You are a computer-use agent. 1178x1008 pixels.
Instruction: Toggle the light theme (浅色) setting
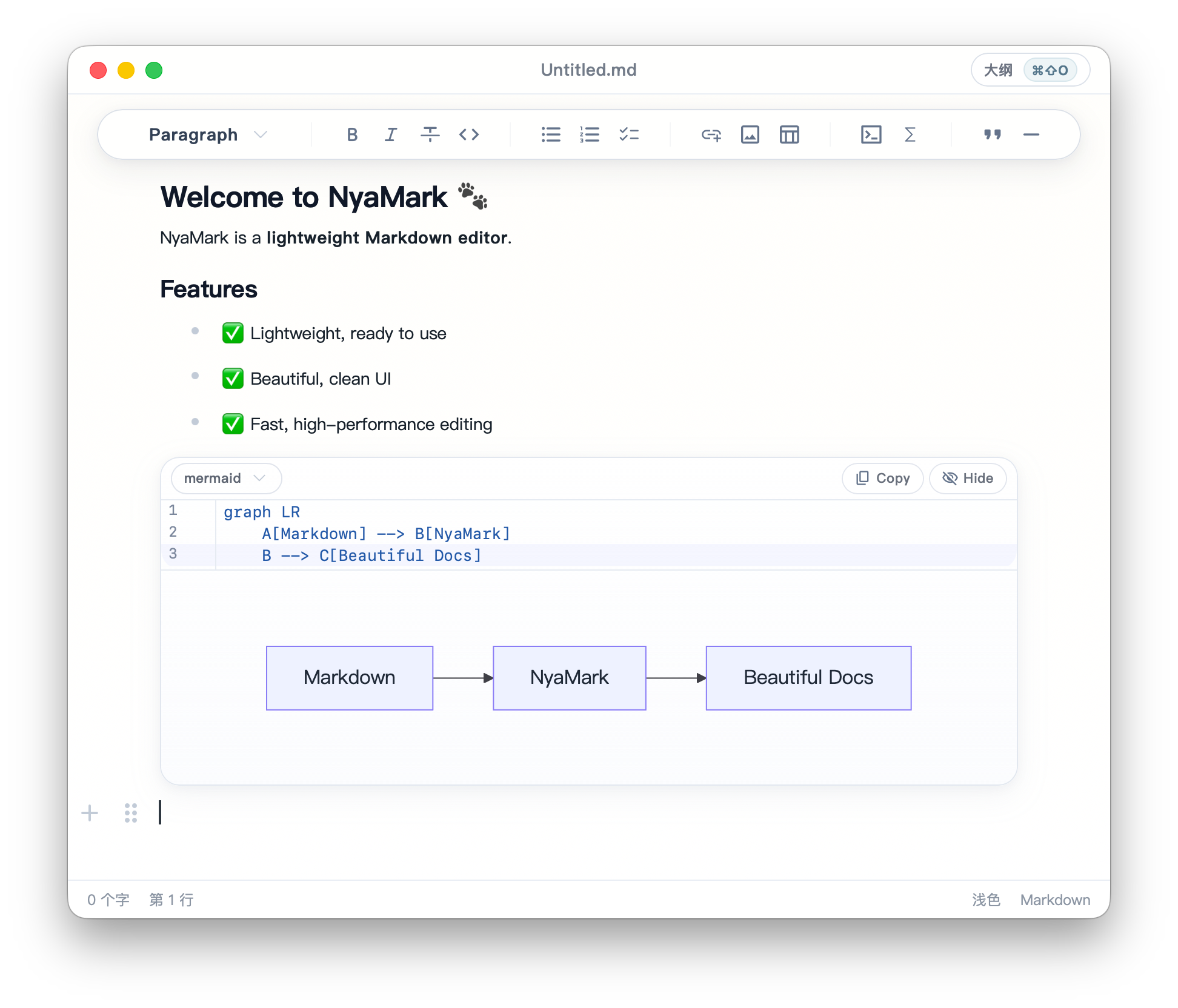pos(986,900)
